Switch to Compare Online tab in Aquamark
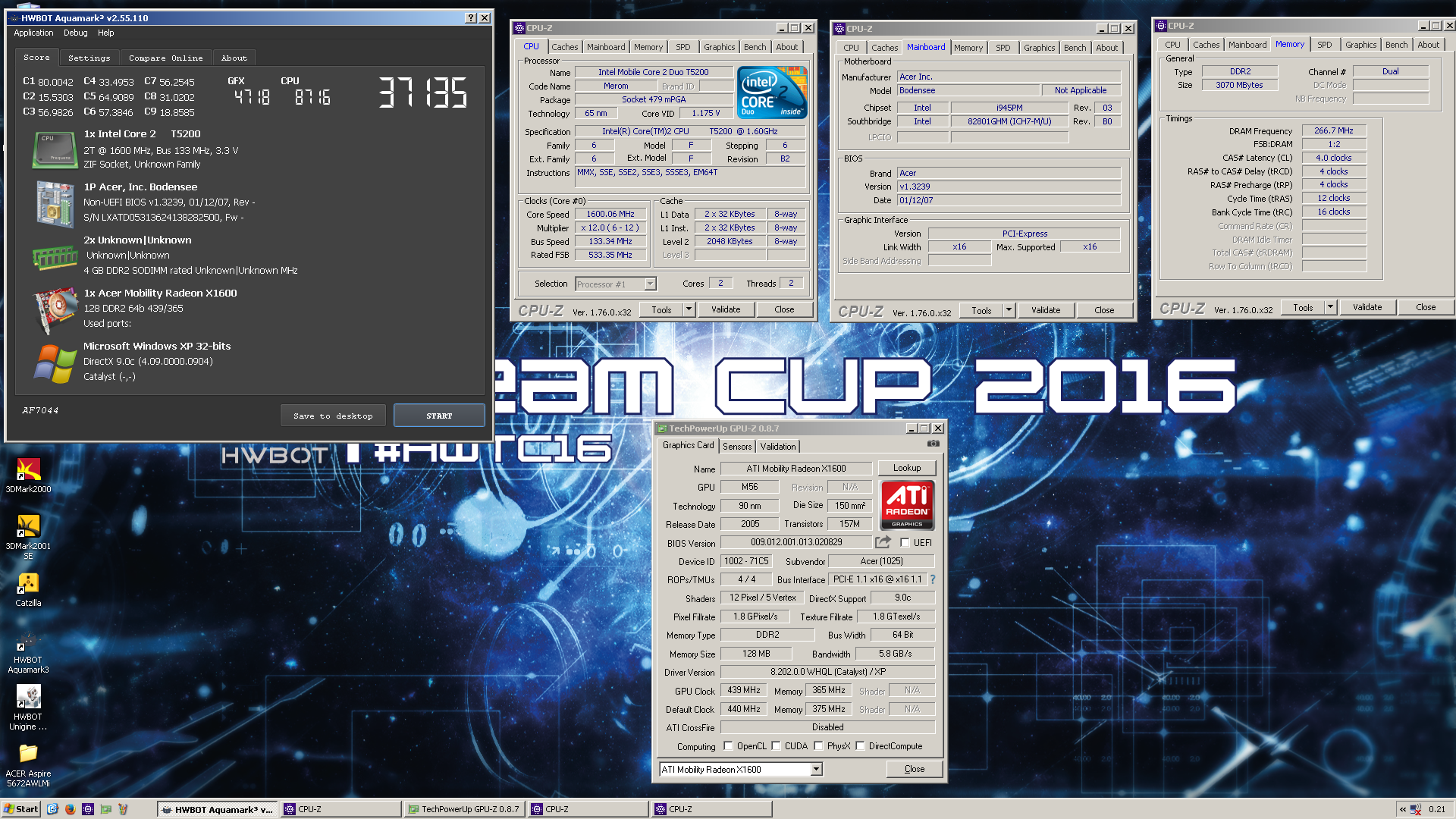This screenshot has width=1456, height=819. click(x=165, y=58)
